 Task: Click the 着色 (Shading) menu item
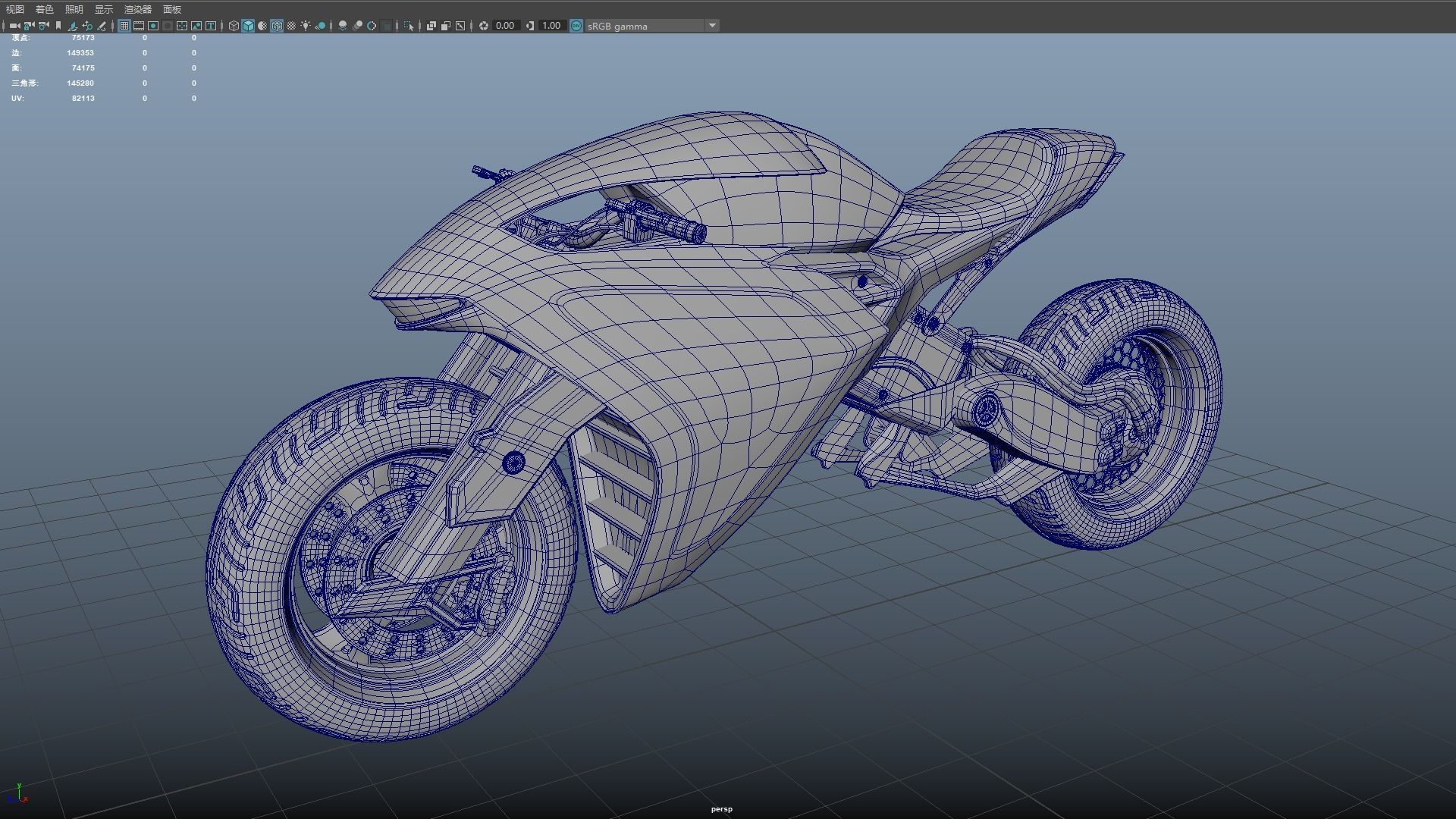point(43,9)
